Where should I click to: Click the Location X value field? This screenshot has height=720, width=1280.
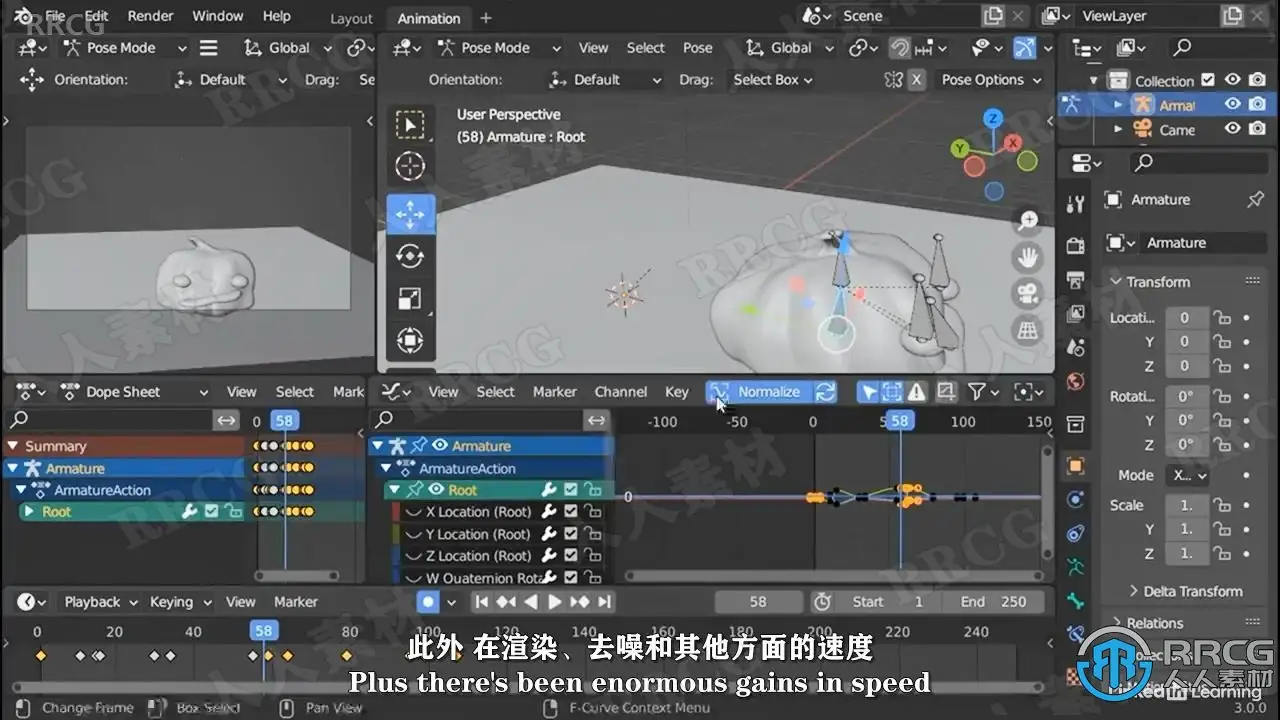pos(1185,318)
